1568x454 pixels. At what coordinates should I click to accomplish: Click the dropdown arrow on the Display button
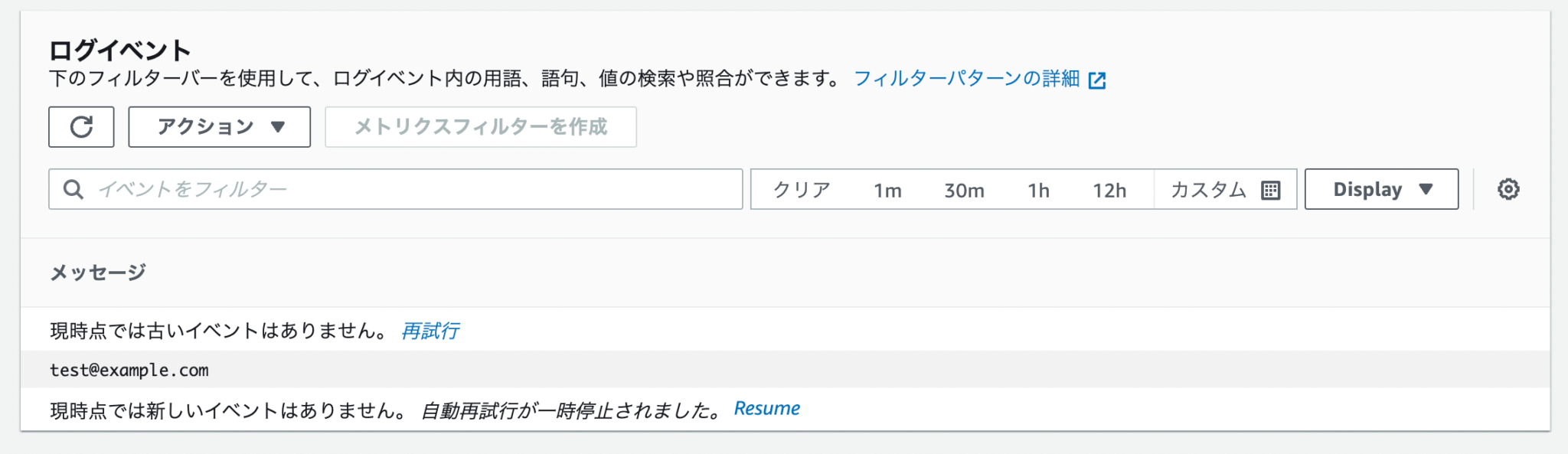pos(1426,188)
